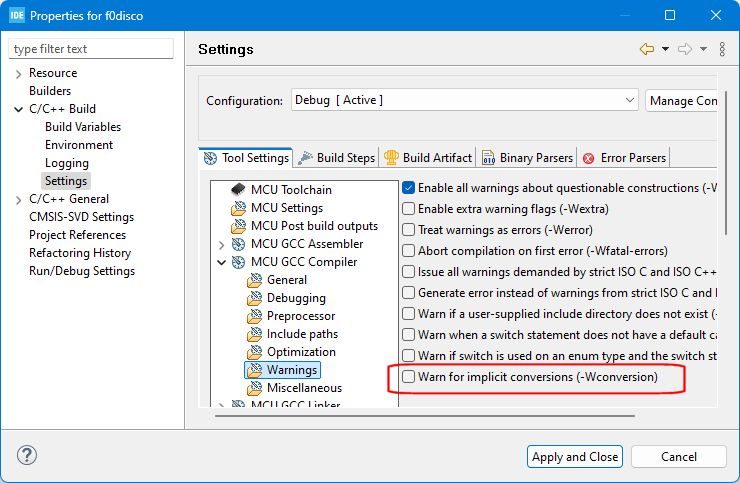
Task: Click the type filter text field
Action: (x=91, y=49)
